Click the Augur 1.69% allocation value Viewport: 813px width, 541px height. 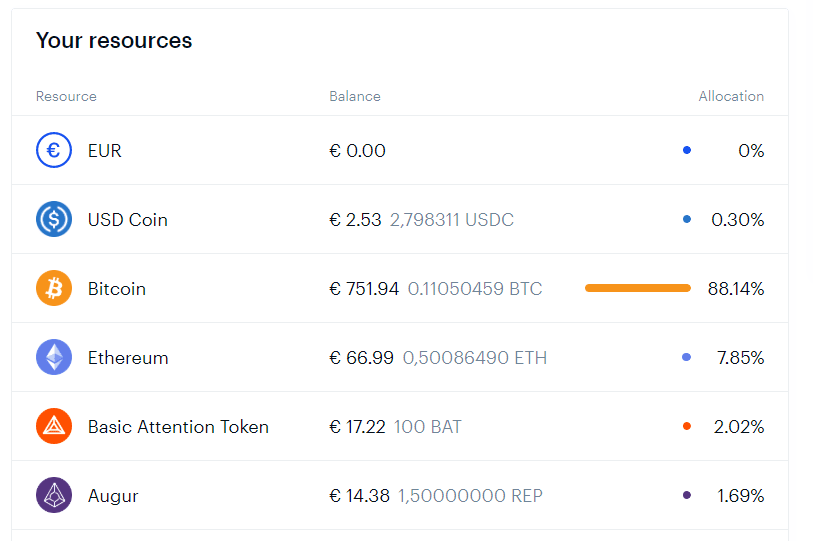(740, 496)
